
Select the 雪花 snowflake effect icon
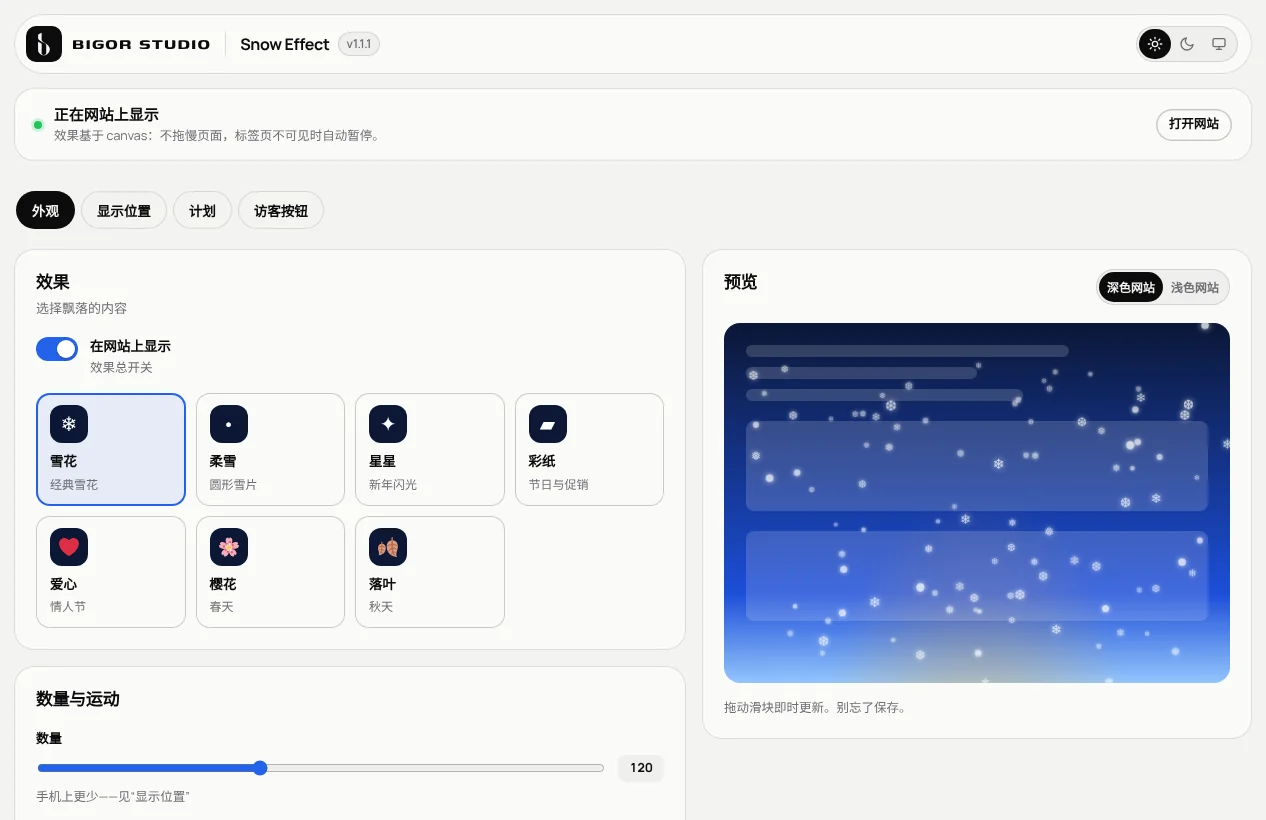click(69, 424)
